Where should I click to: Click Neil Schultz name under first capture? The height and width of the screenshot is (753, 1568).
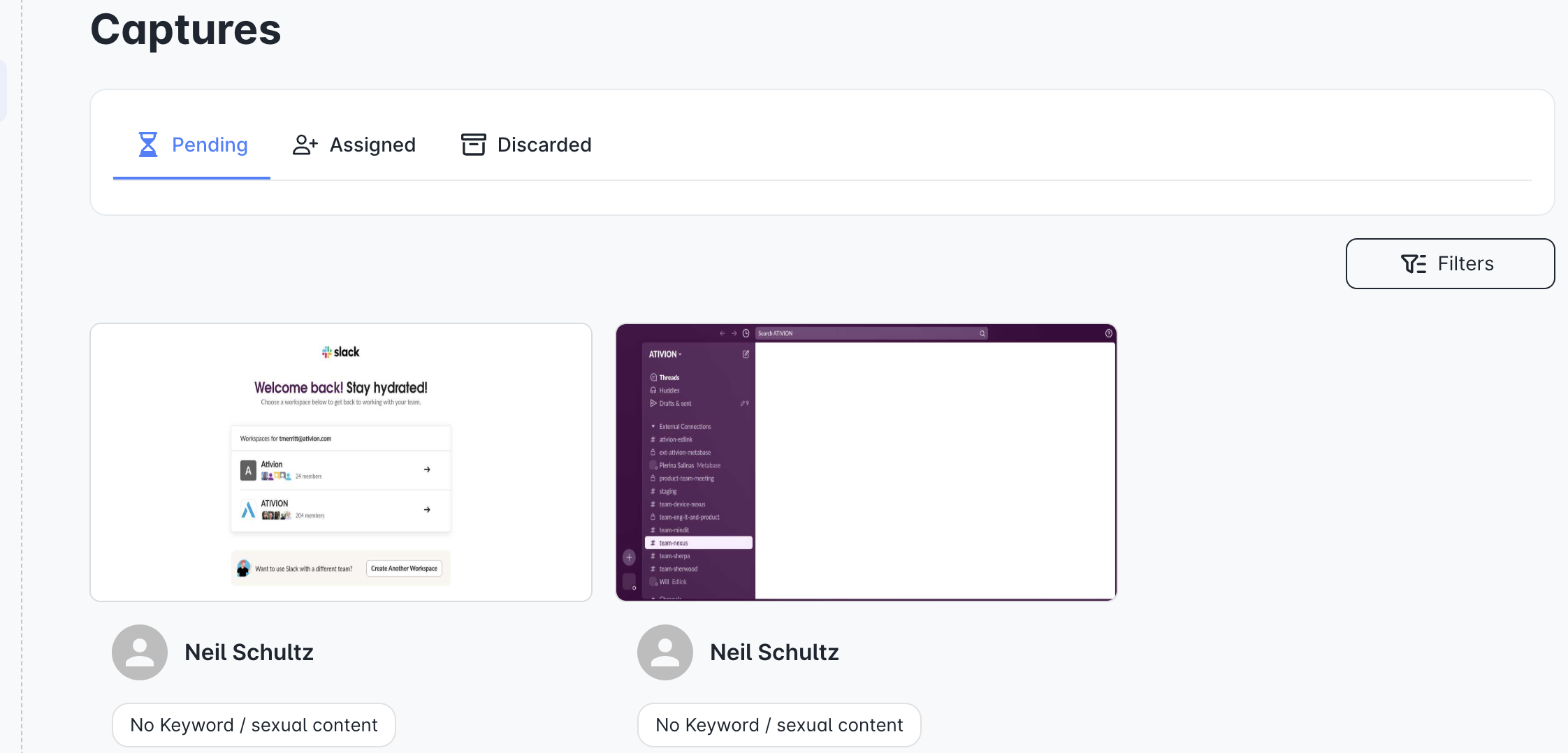[x=249, y=652]
